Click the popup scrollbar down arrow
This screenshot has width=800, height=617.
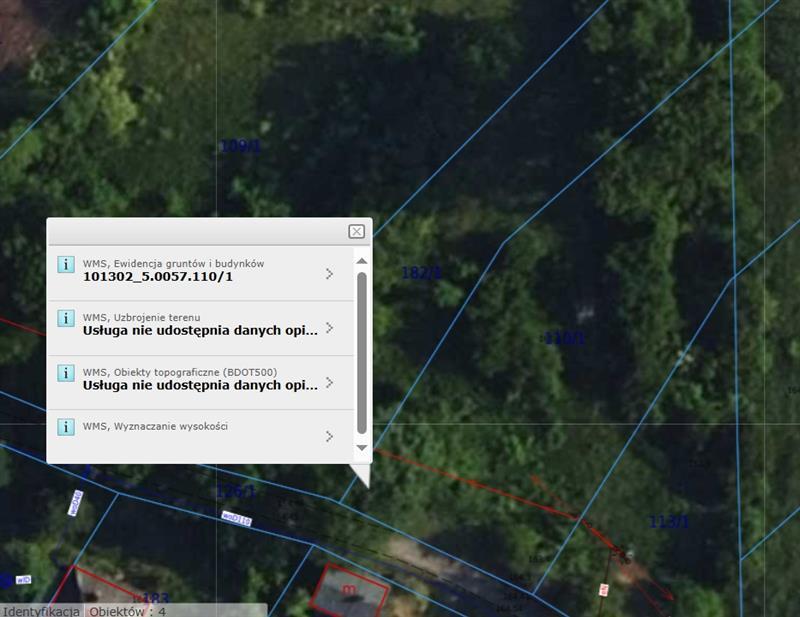coord(362,448)
